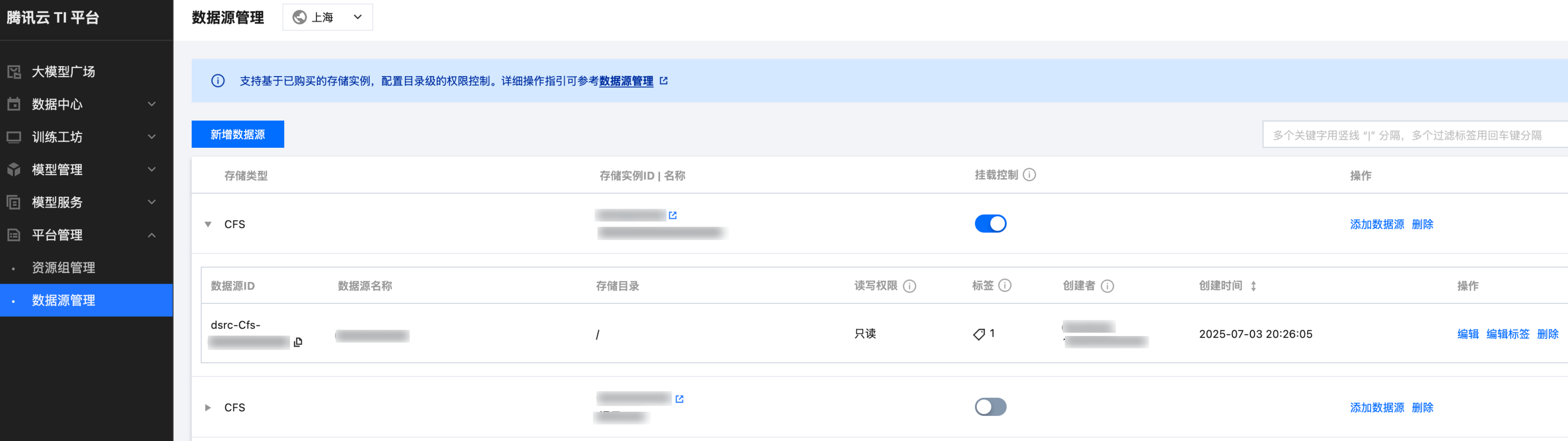Click info icon beside 读写权限 header
The width and height of the screenshot is (1568, 441).
(x=909, y=286)
